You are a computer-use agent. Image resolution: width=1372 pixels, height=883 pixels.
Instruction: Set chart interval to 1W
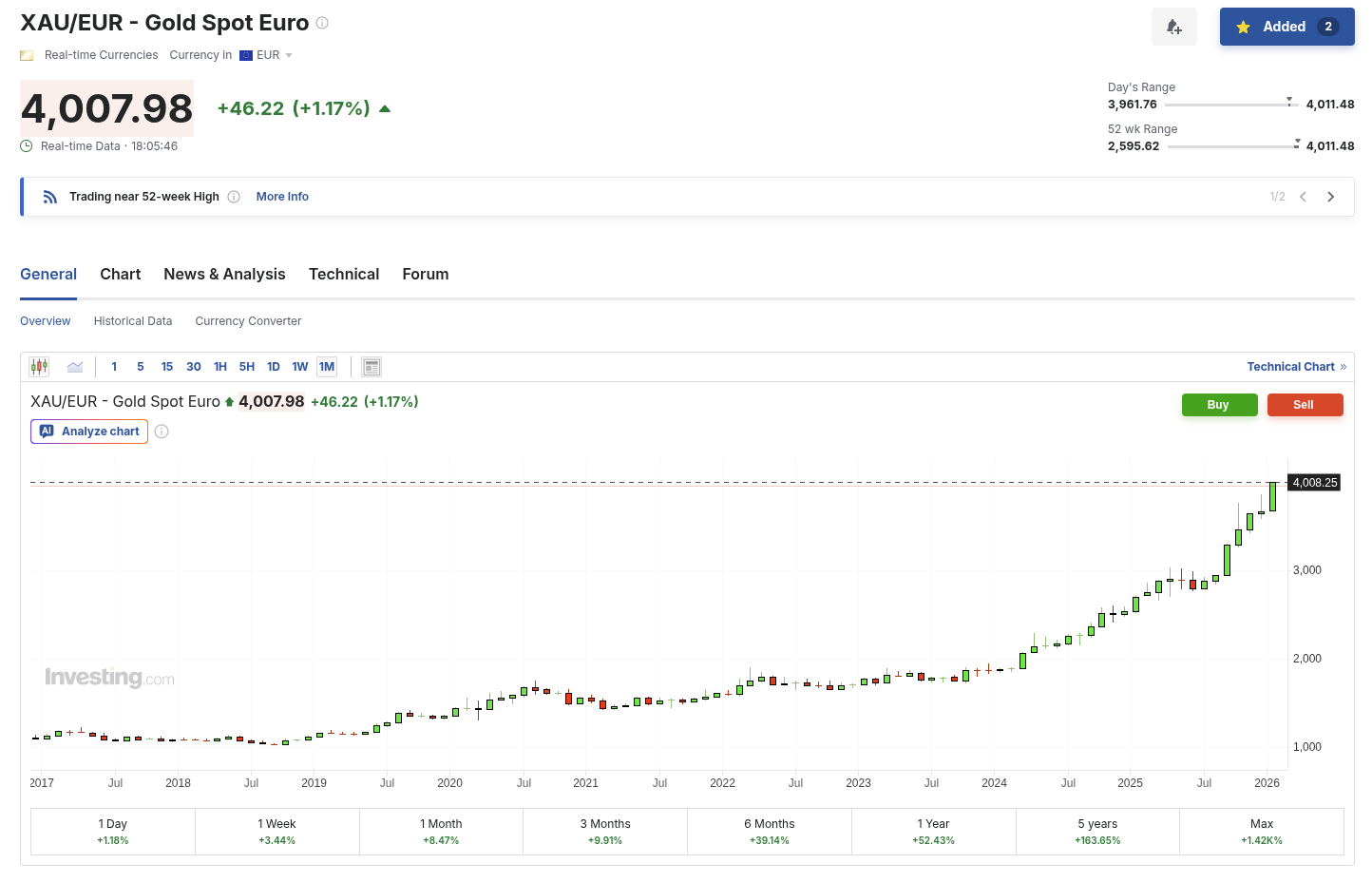coord(300,367)
